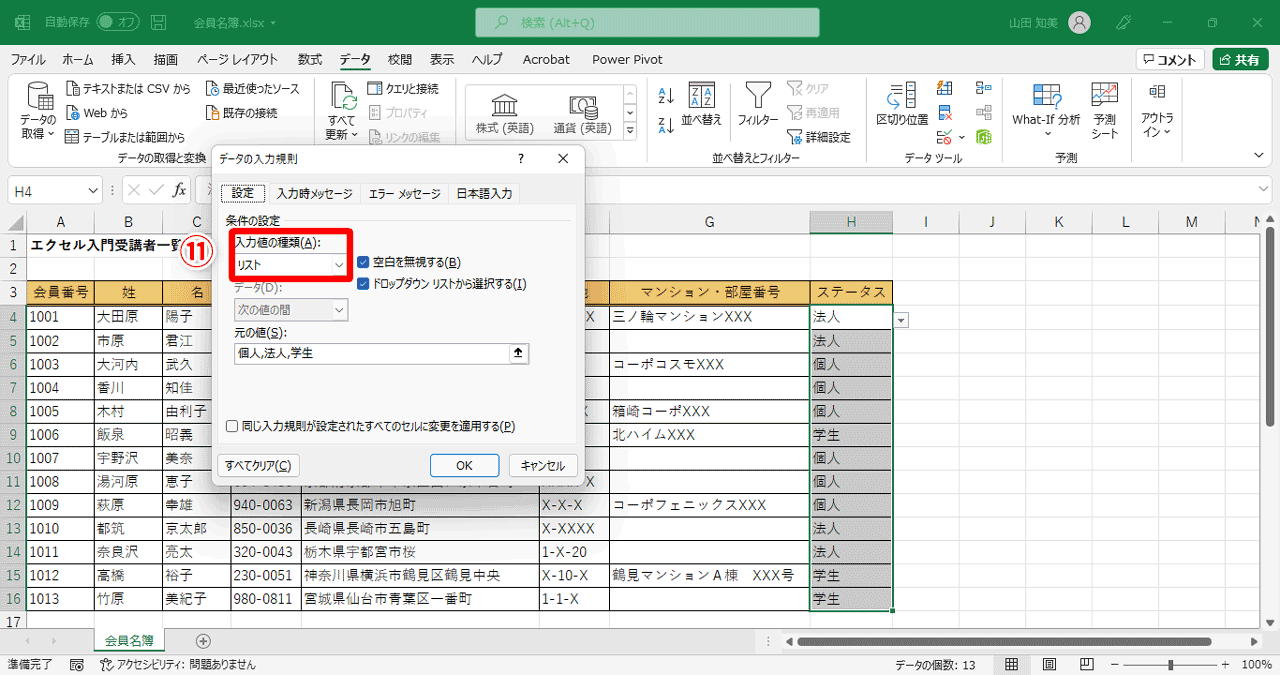This screenshot has width=1280, height=675.
Task: Uncheck 空白を無視する in the dialog
Action: click(x=363, y=261)
